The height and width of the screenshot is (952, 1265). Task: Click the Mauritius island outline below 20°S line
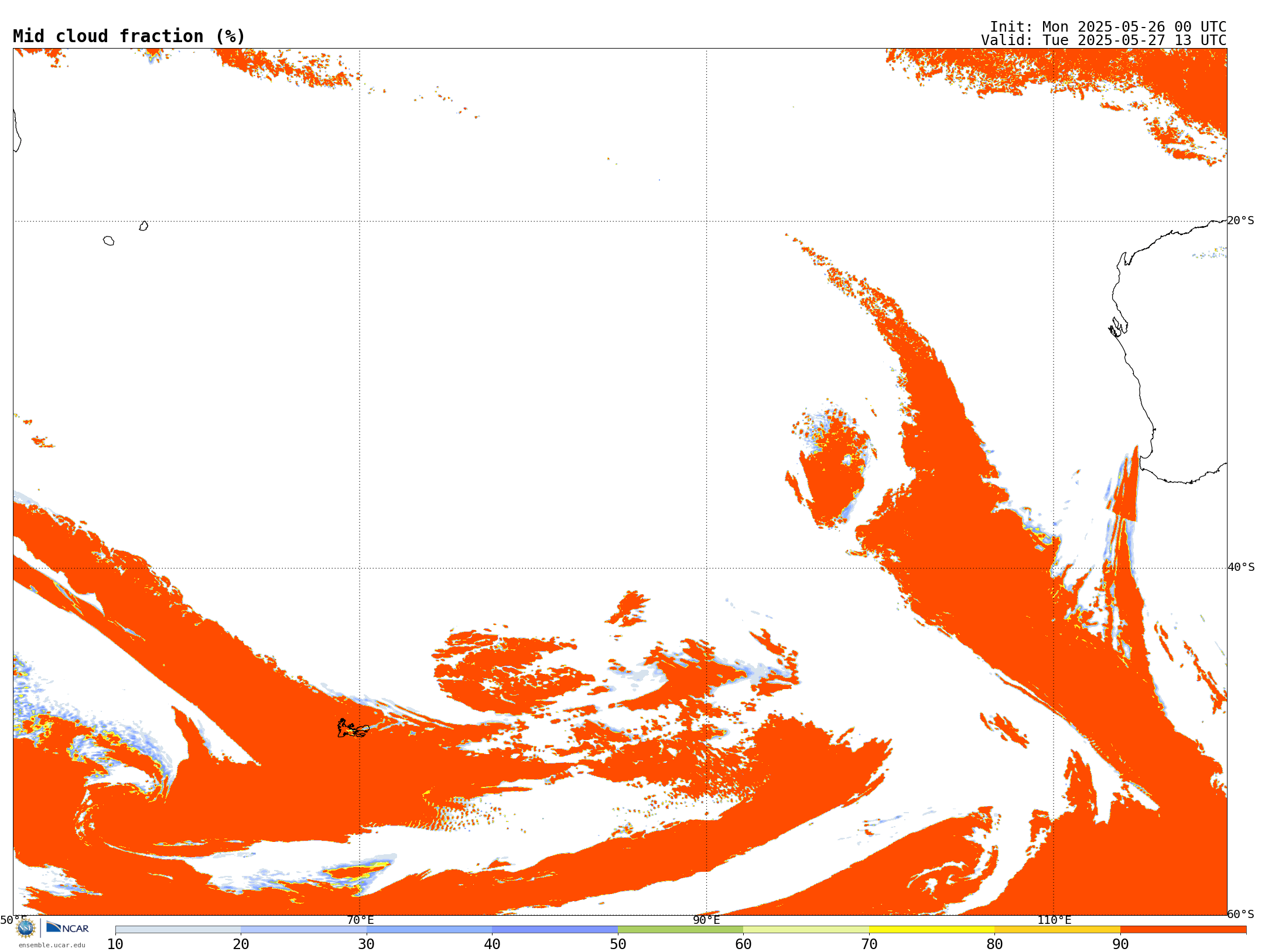143,226
